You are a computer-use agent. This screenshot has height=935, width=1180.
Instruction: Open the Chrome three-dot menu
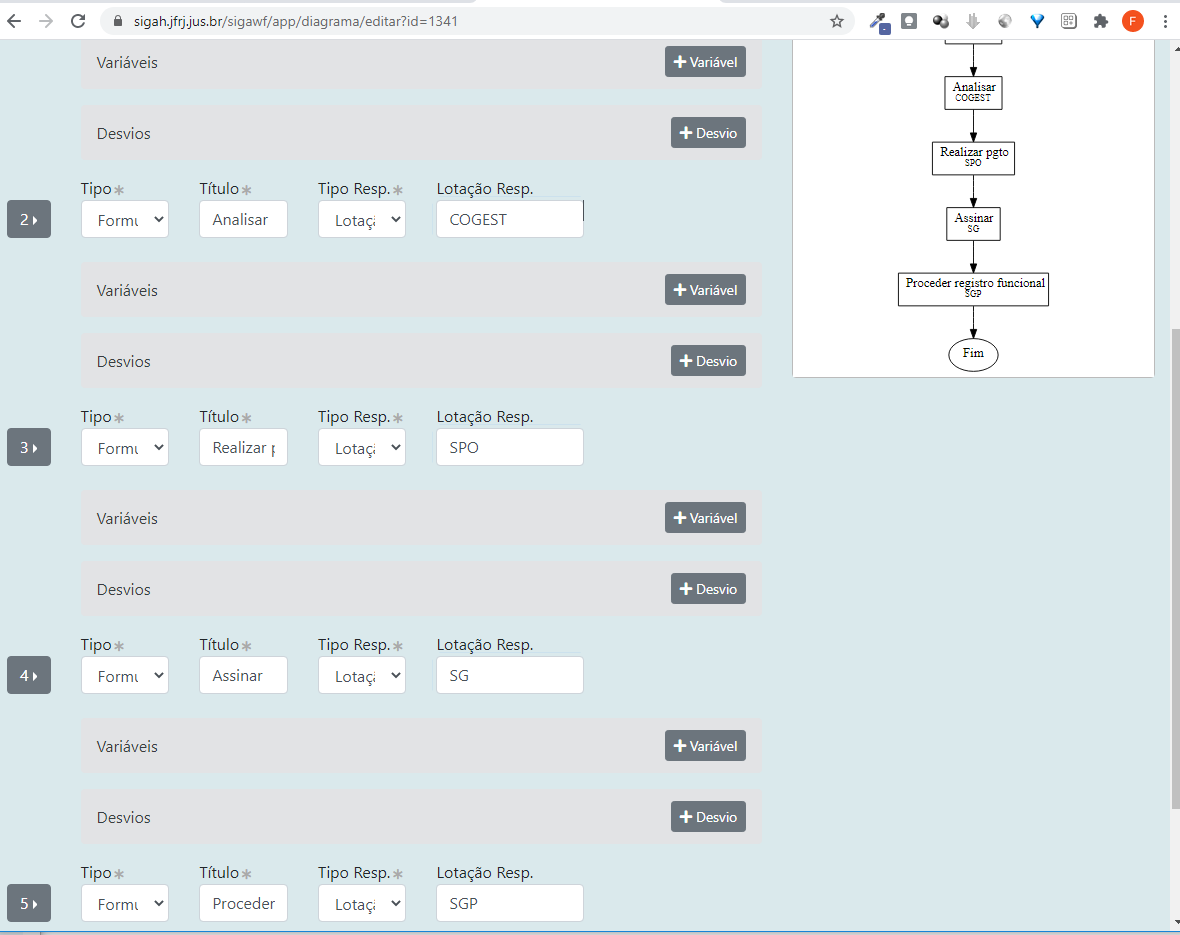click(1165, 21)
